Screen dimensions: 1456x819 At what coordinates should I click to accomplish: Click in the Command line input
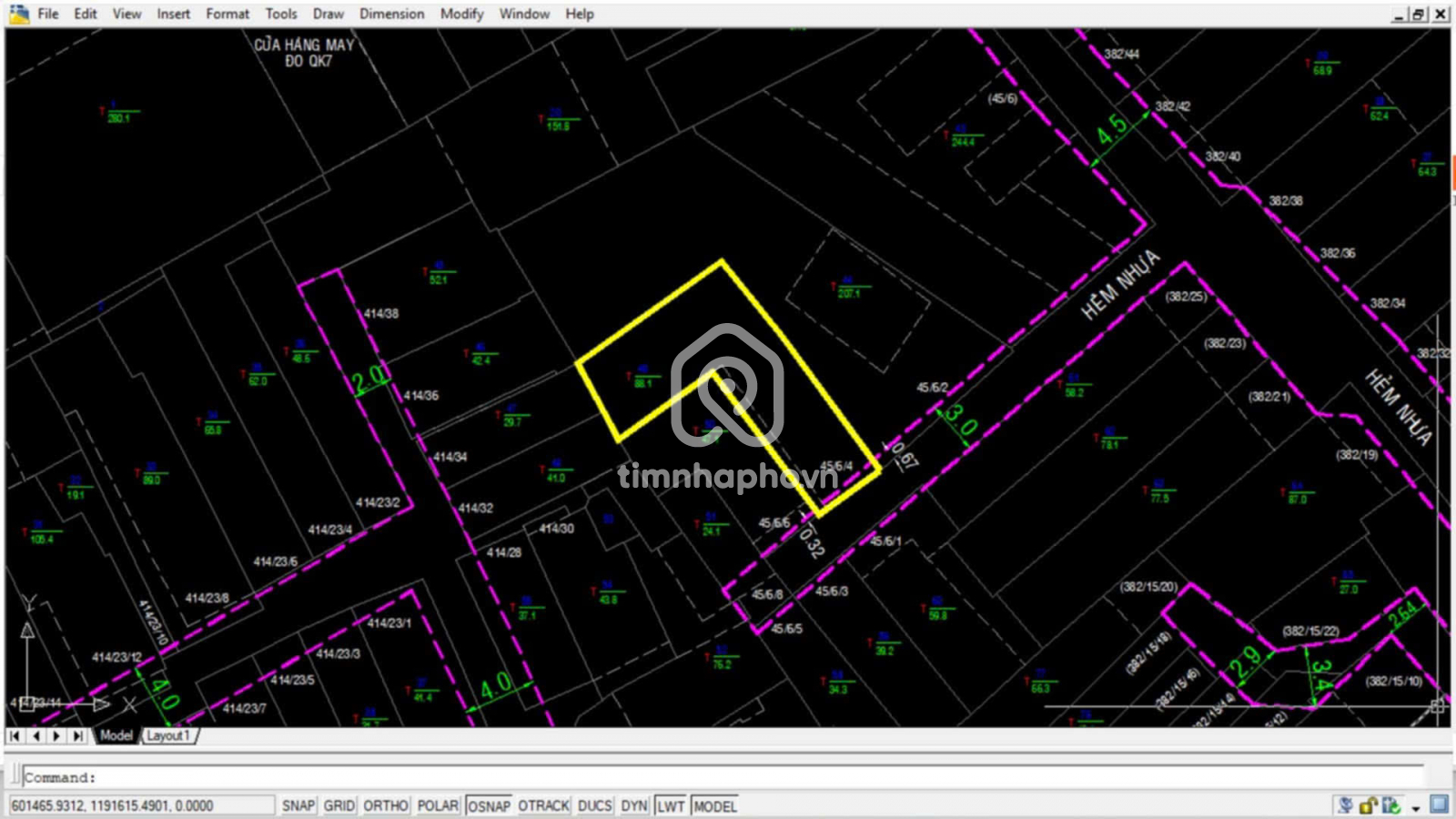(723, 777)
